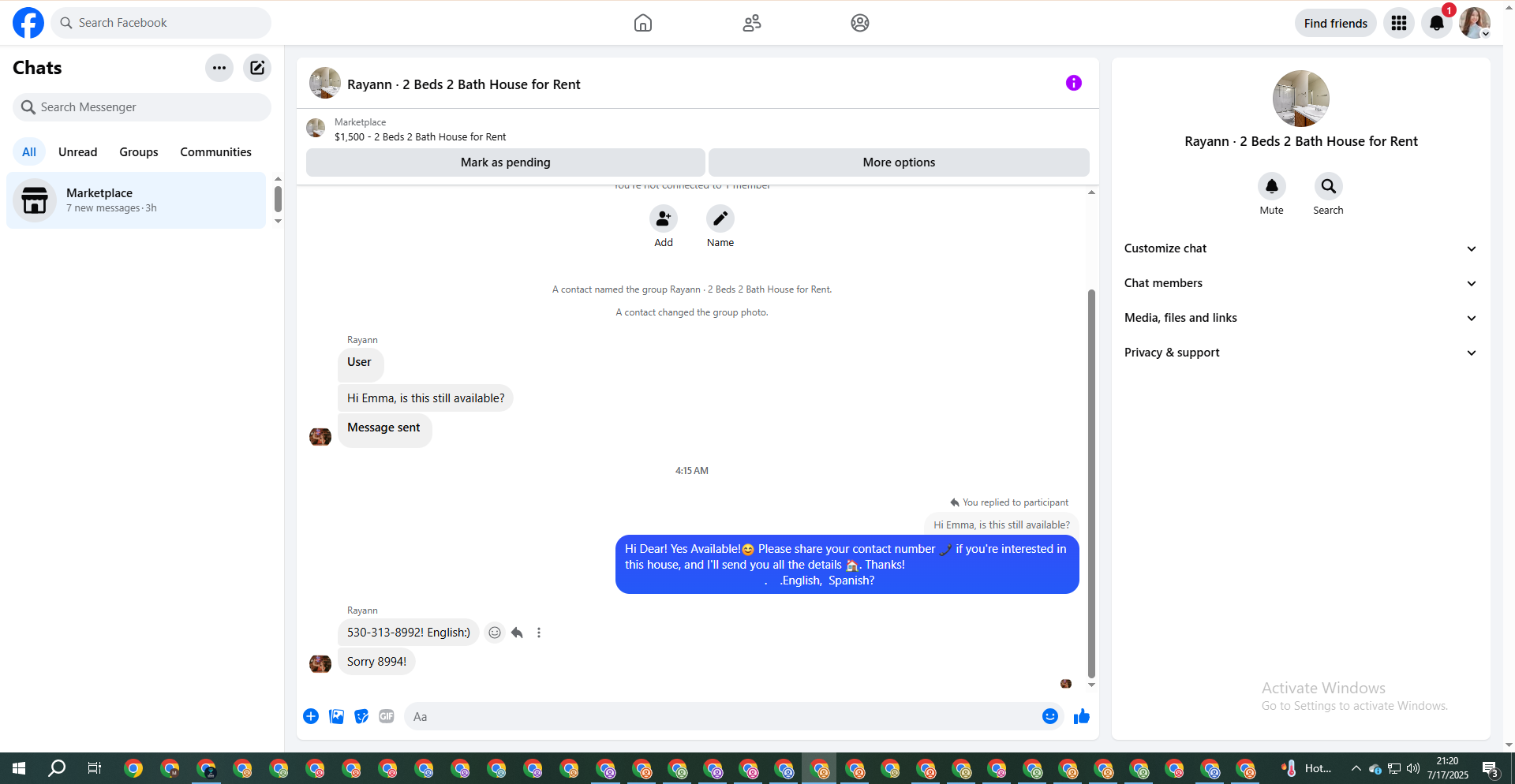
Task: Choose a GIF in composer
Action: click(x=387, y=716)
